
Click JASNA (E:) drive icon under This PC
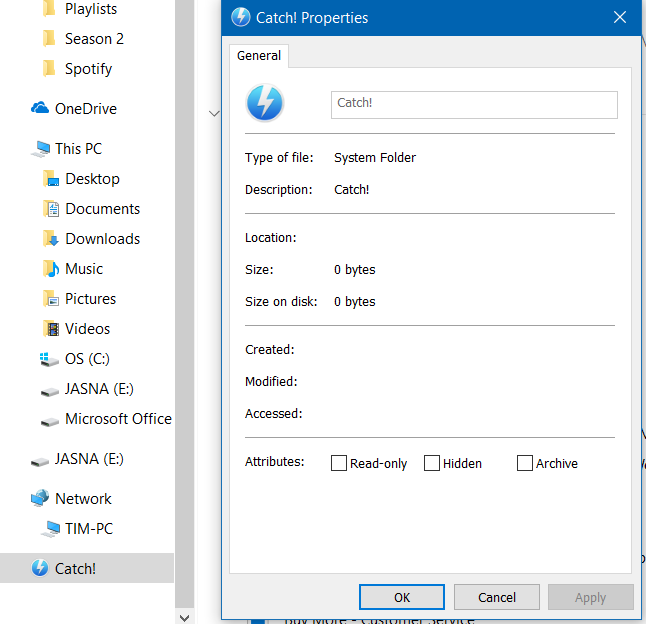tap(50, 392)
